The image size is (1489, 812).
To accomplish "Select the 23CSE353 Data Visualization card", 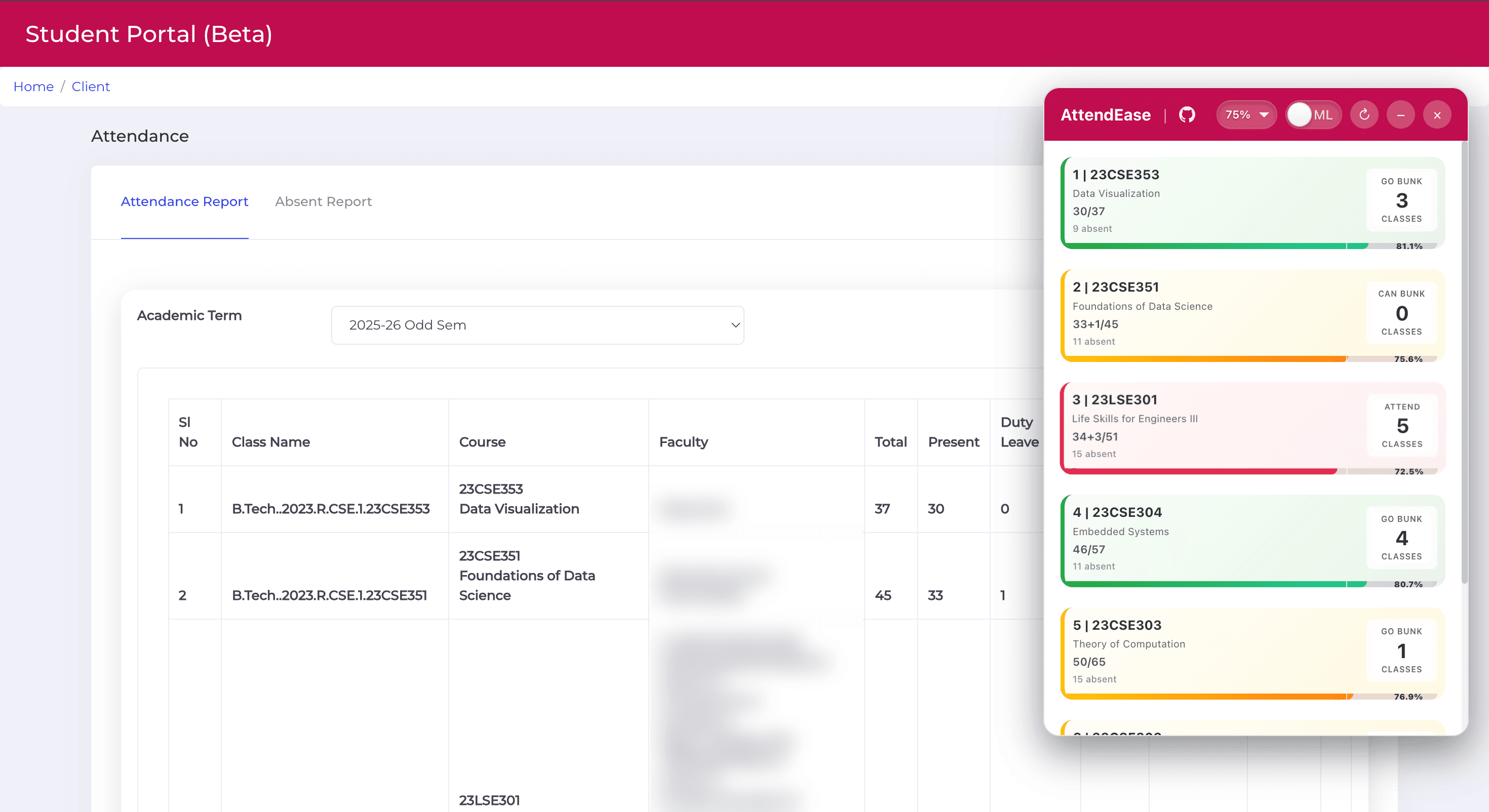I will (1252, 203).
